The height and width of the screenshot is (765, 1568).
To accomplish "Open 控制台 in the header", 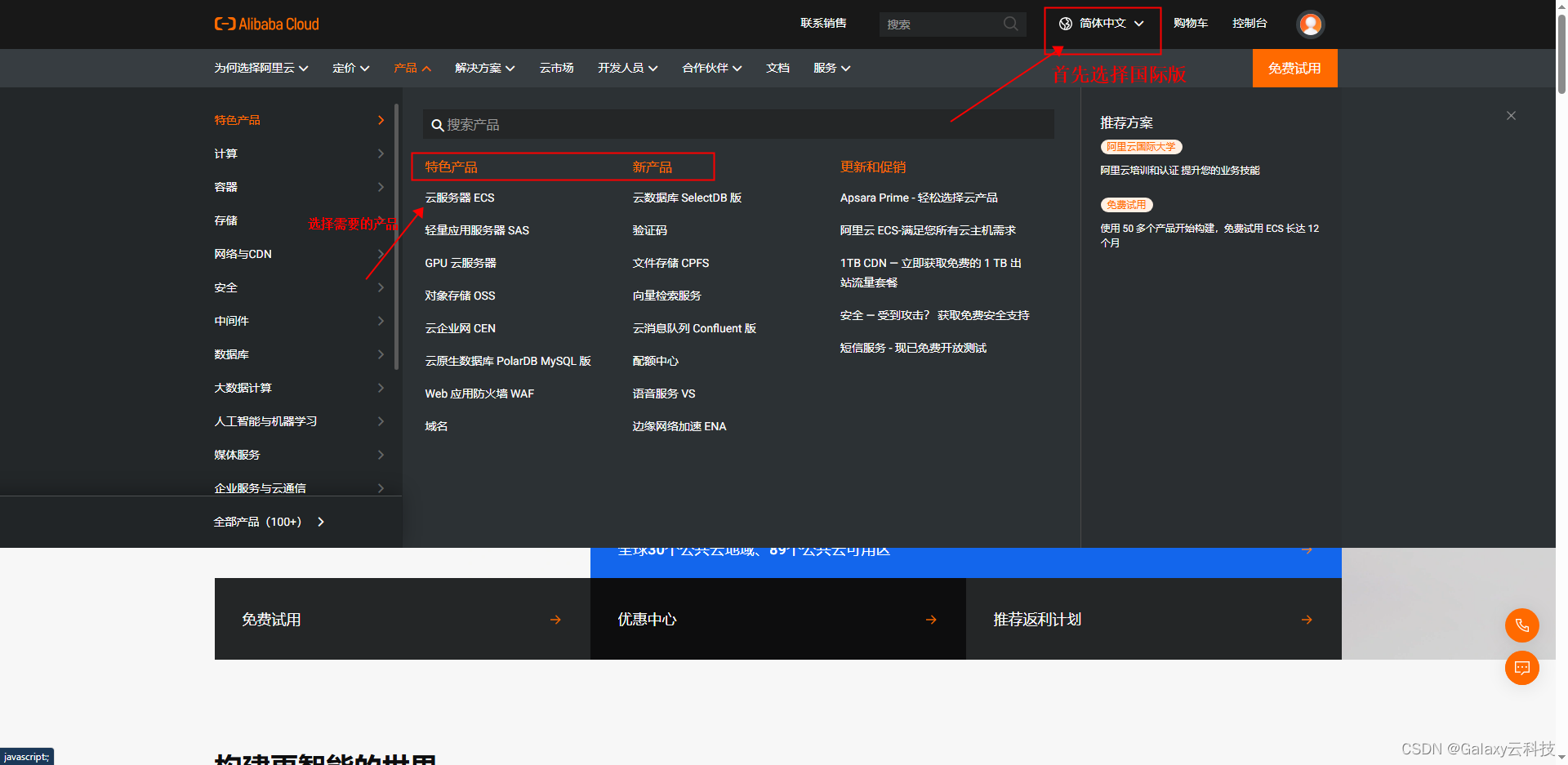I will (x=1249, y=23).
